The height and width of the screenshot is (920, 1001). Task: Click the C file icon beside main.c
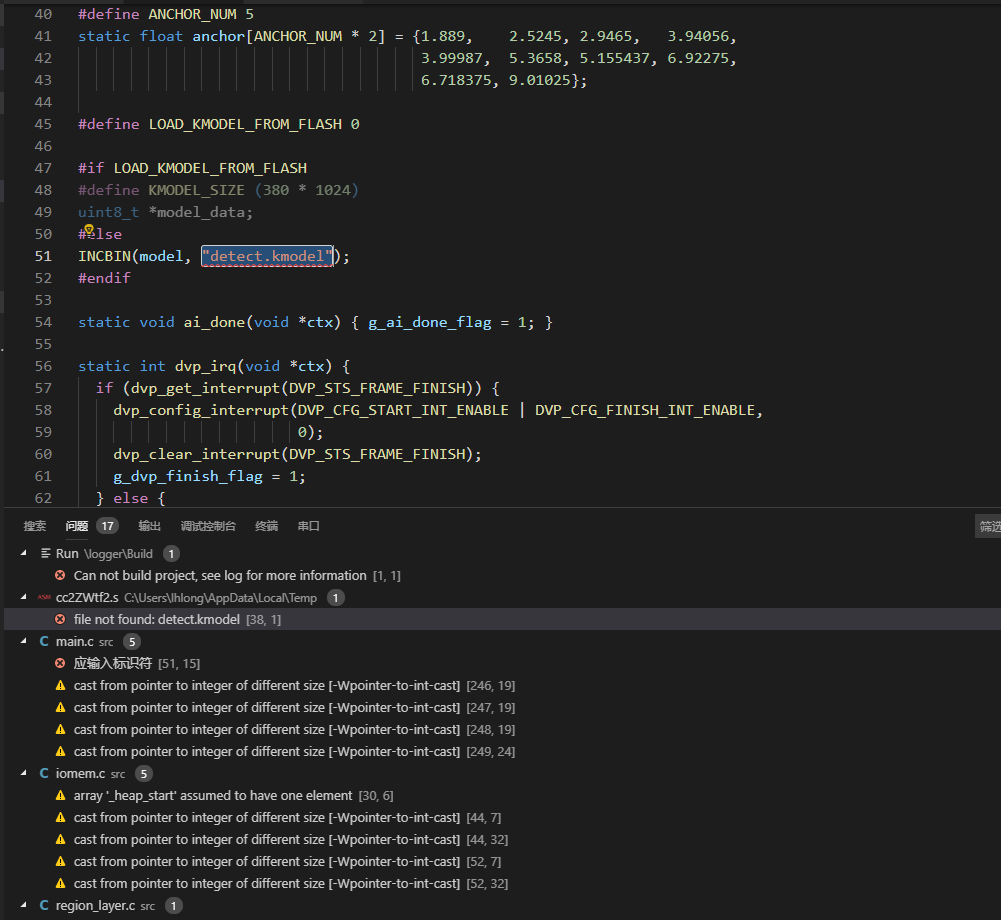43,640
